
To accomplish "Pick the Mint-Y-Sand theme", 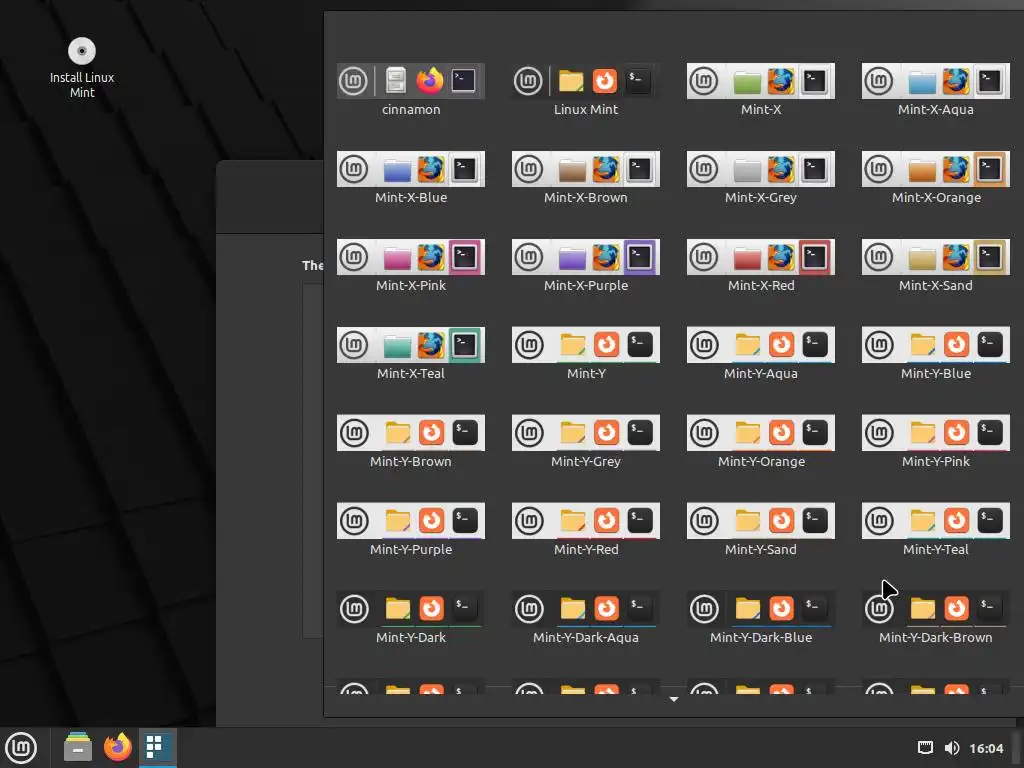I will (x=761, y=530).
